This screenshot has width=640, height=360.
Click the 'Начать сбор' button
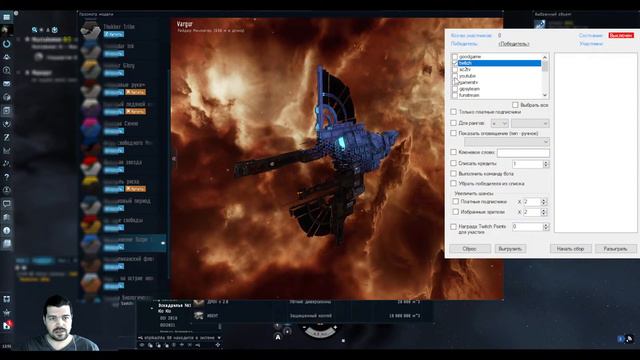571,249
